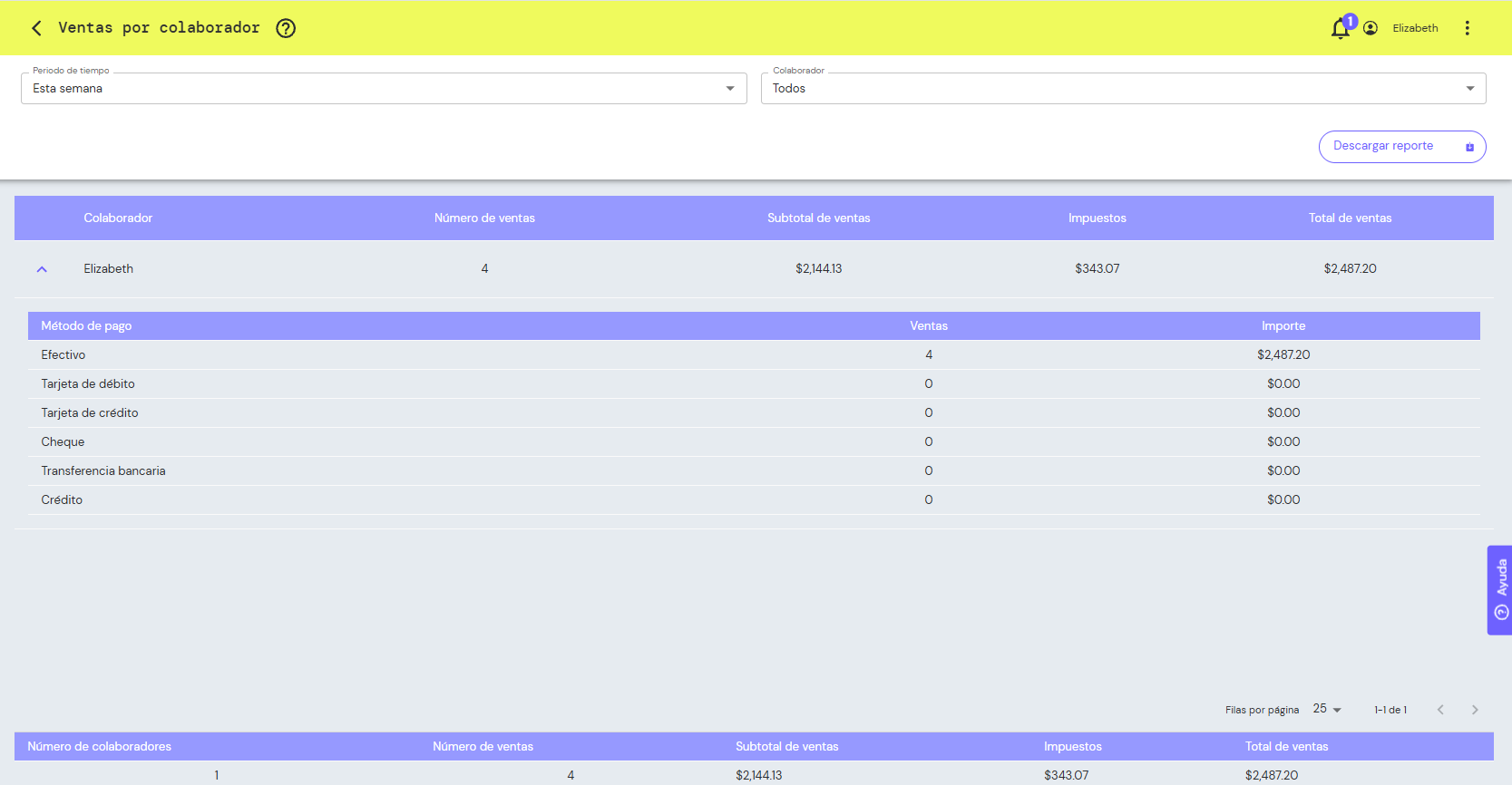Open help question mark icon beside title
Viewport: 1512px width, 785px height.
286,28
